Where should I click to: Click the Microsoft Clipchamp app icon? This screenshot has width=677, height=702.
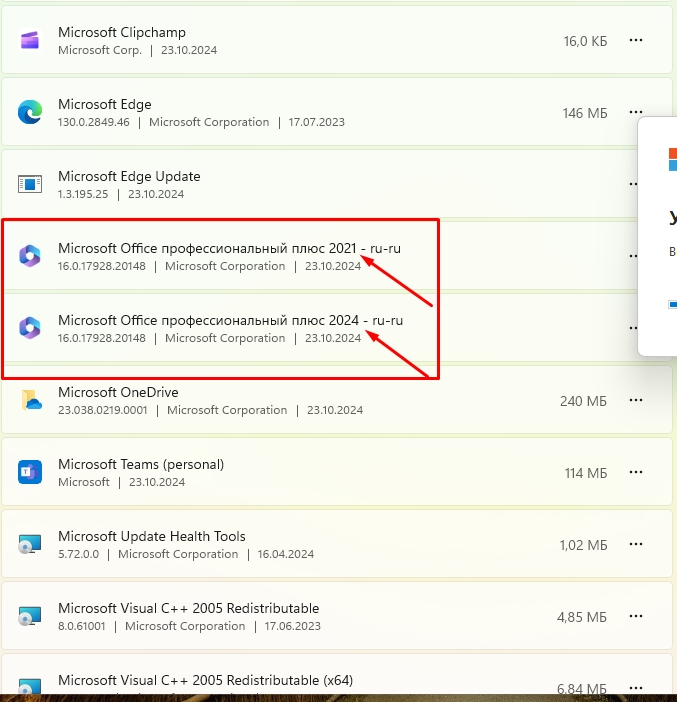coord(30,40)
